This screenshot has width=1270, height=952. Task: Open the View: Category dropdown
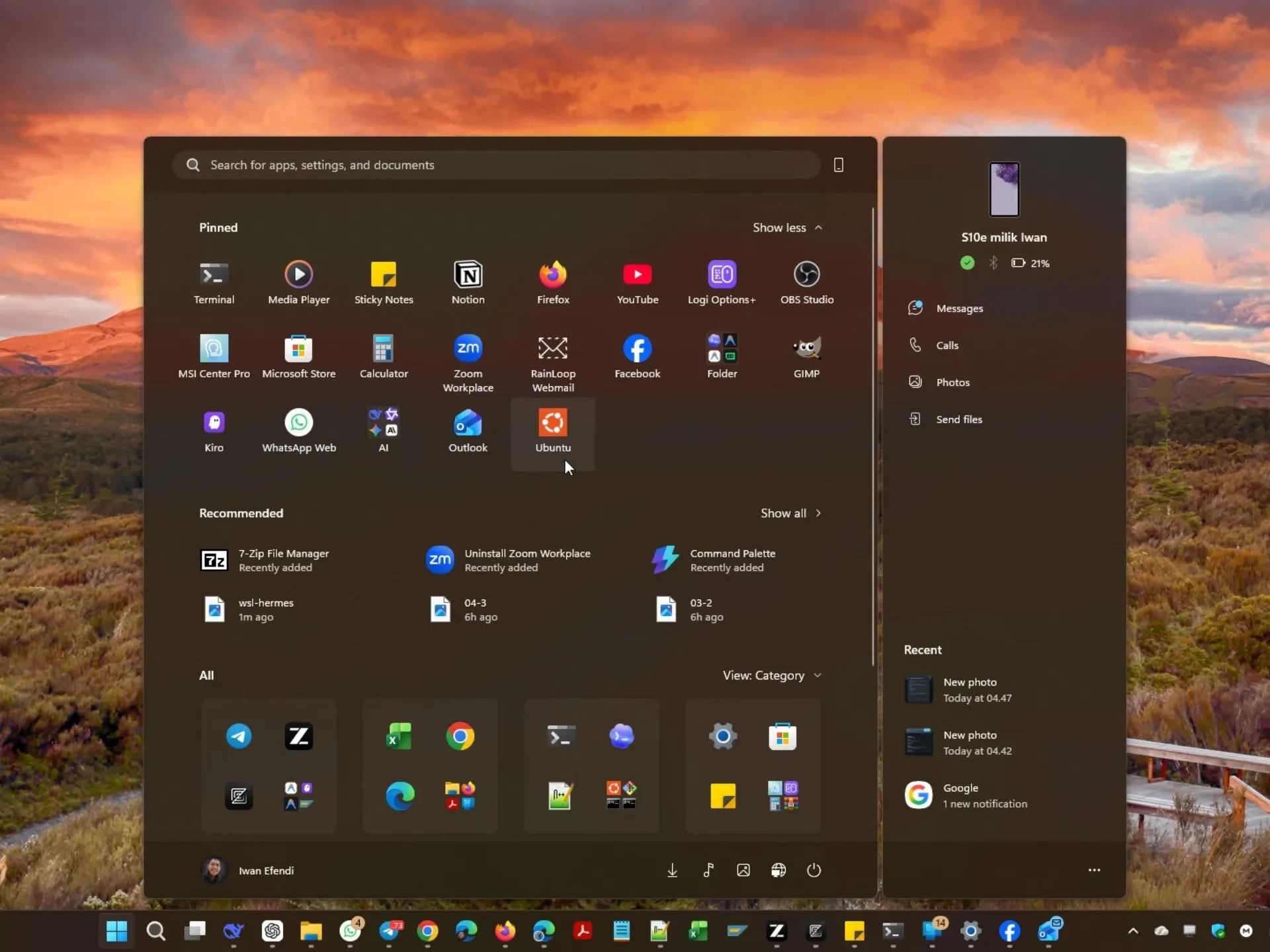(772, 675)
